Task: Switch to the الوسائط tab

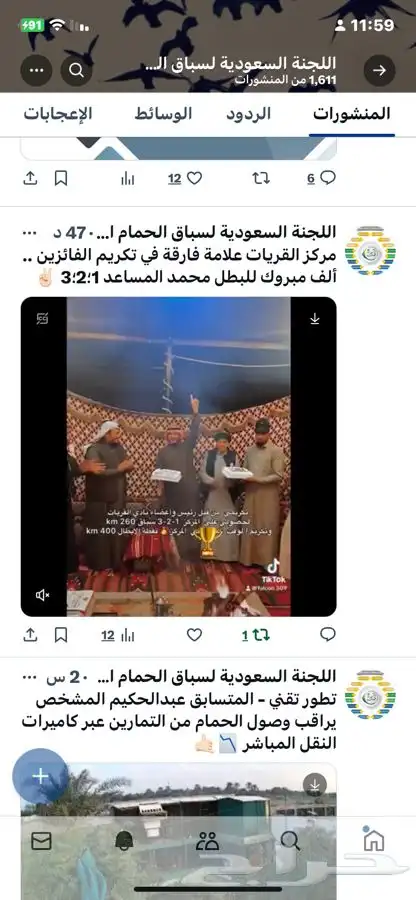Action: tap(164, 114)
